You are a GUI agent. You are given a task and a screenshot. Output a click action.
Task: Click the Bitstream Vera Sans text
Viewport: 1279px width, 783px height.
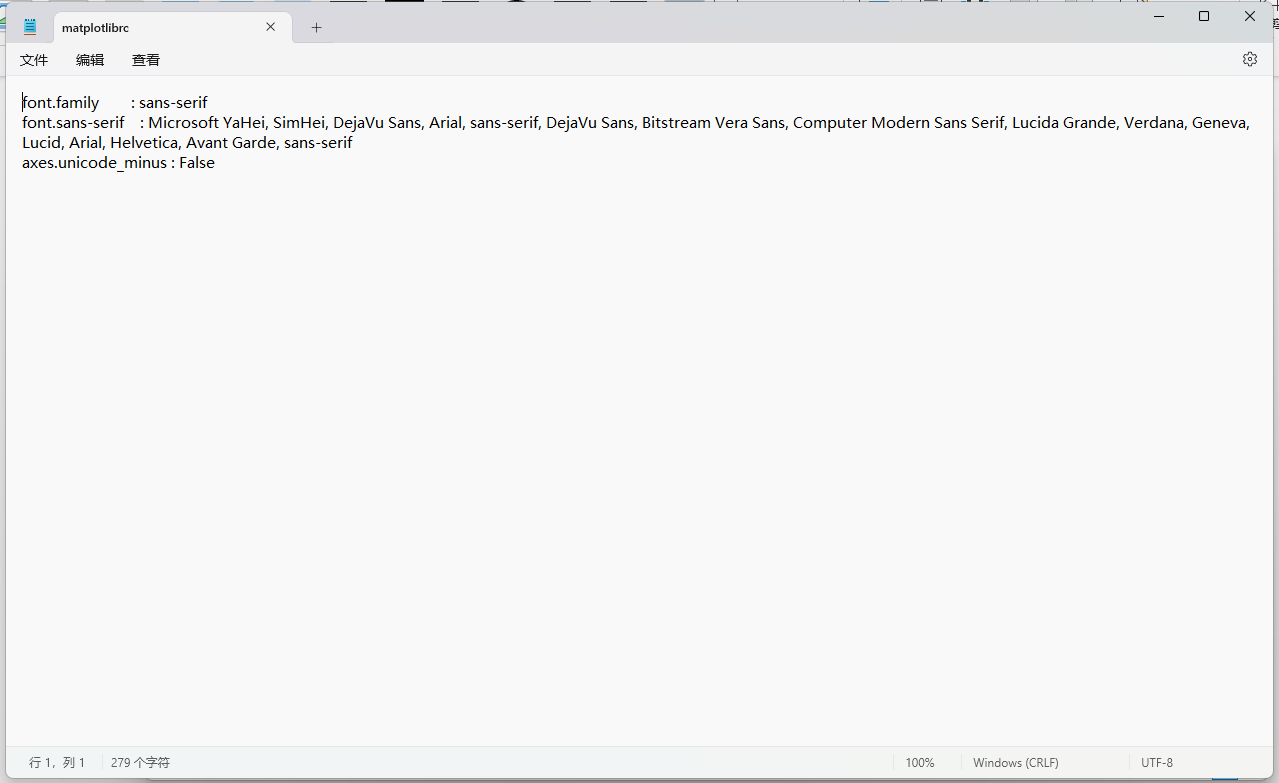pos(715,122)
